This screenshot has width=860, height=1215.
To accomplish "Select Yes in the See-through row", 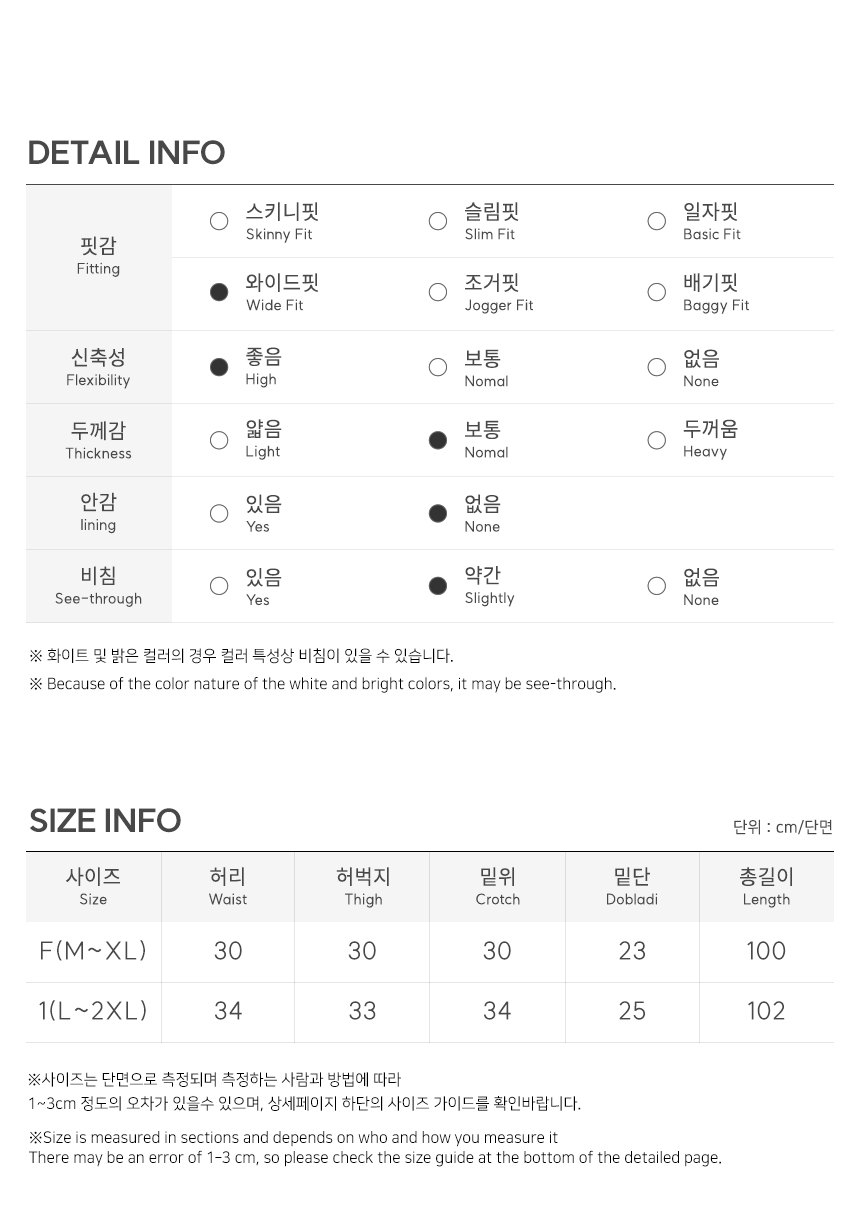I will coord(219,586).
